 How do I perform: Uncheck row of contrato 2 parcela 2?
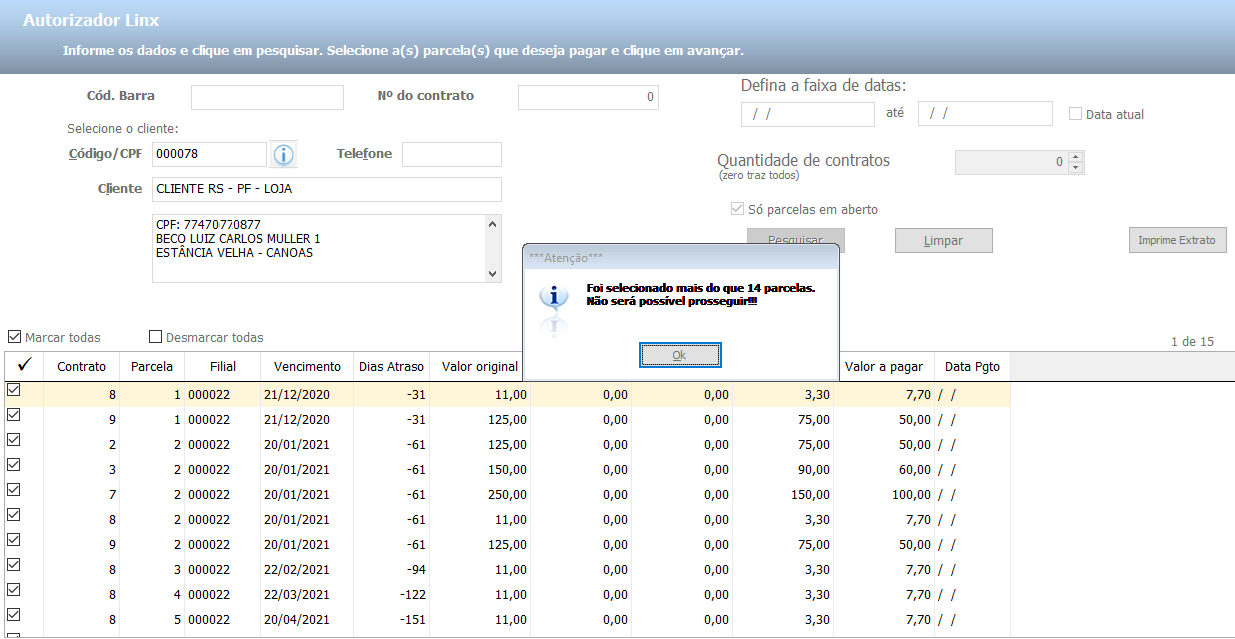pyautogui.click(x=14, y=440)
